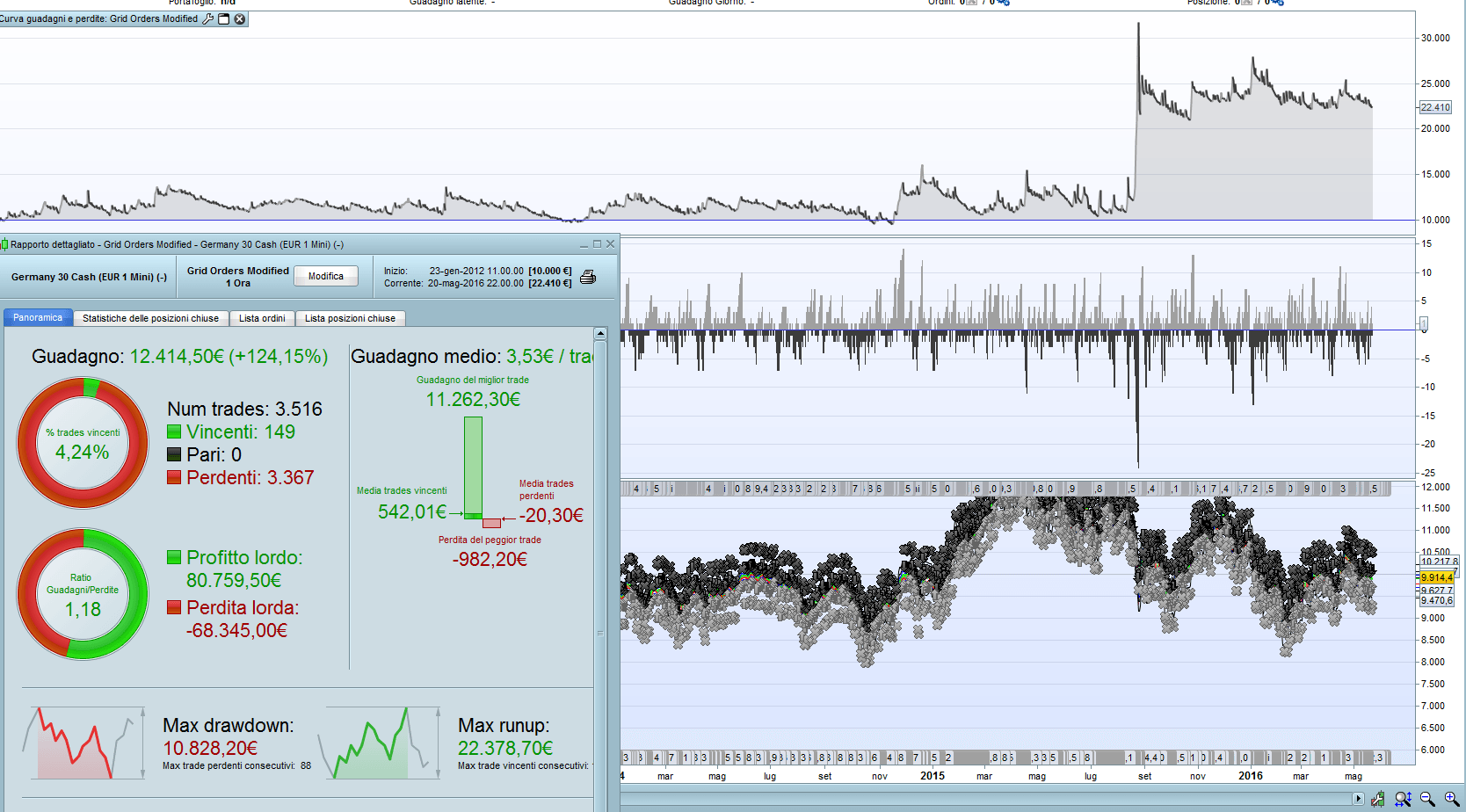The width and height of the screenshot is (1466, 812).
Task: Click the Max drawdown thumbnail chart
Action: 83,743
